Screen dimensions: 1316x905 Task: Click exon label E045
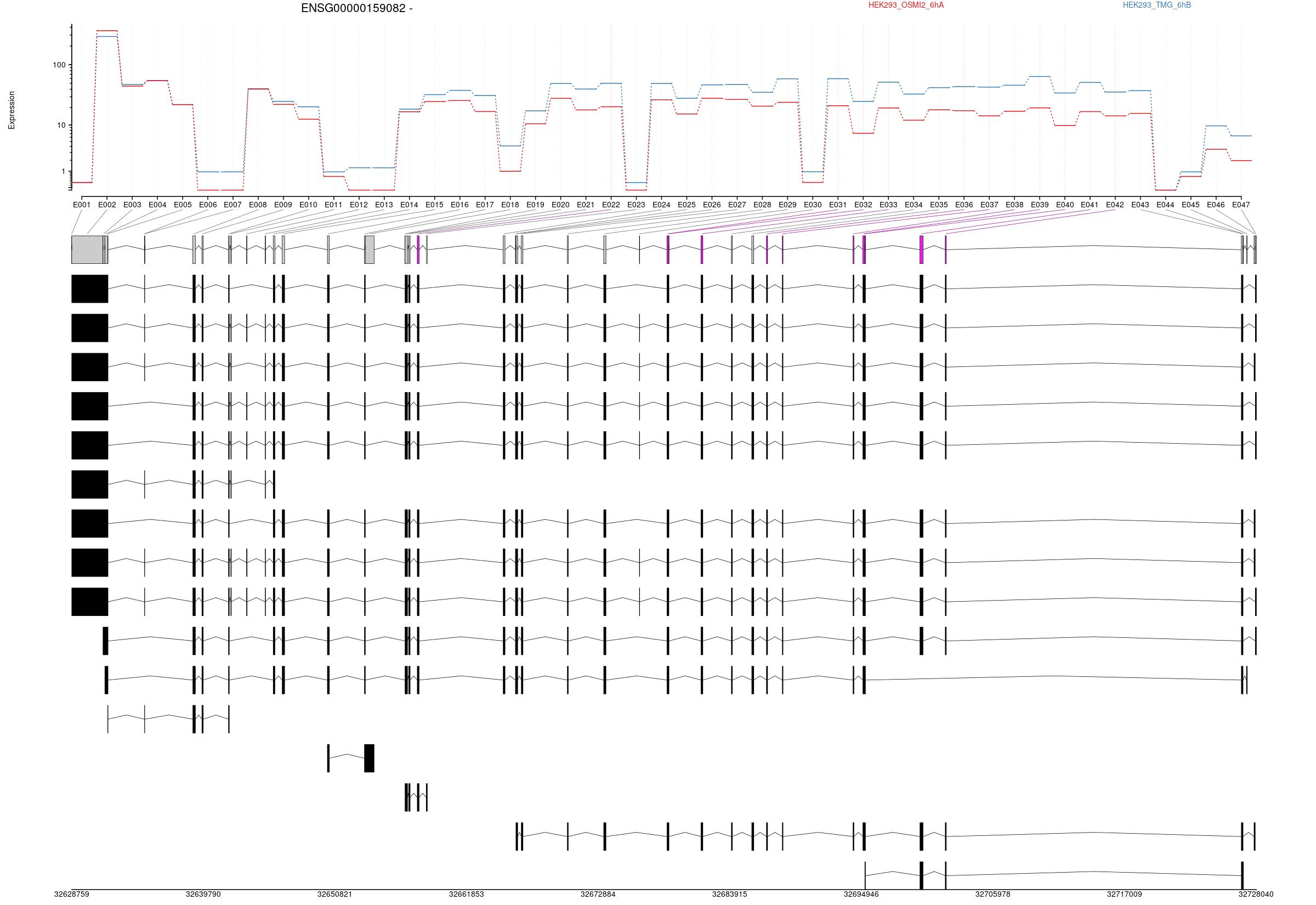point(1191,205)
